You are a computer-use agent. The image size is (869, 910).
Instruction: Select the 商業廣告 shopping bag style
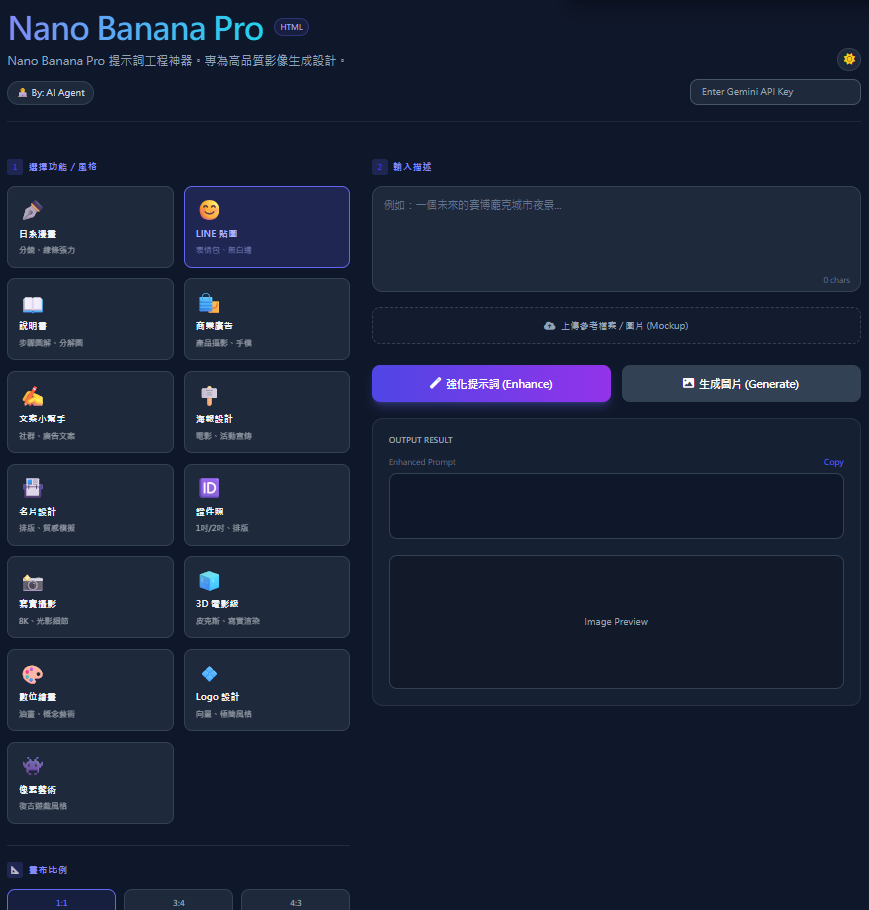point(266,319)
